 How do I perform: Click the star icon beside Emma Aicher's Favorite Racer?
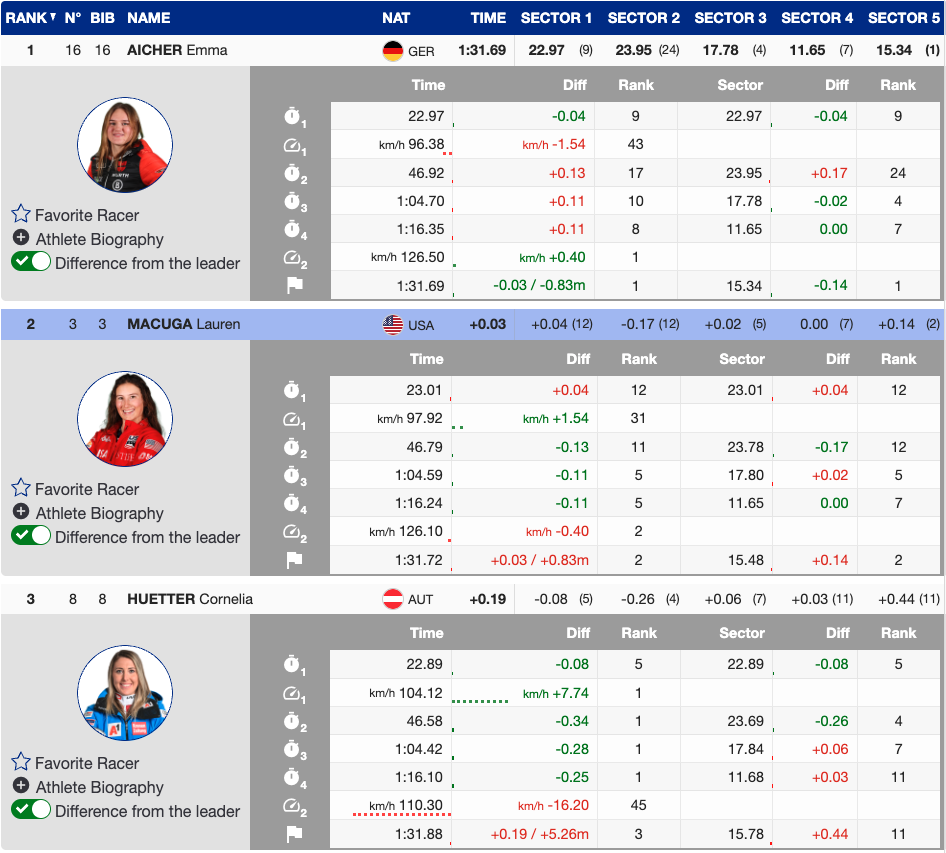pos(21,214)
